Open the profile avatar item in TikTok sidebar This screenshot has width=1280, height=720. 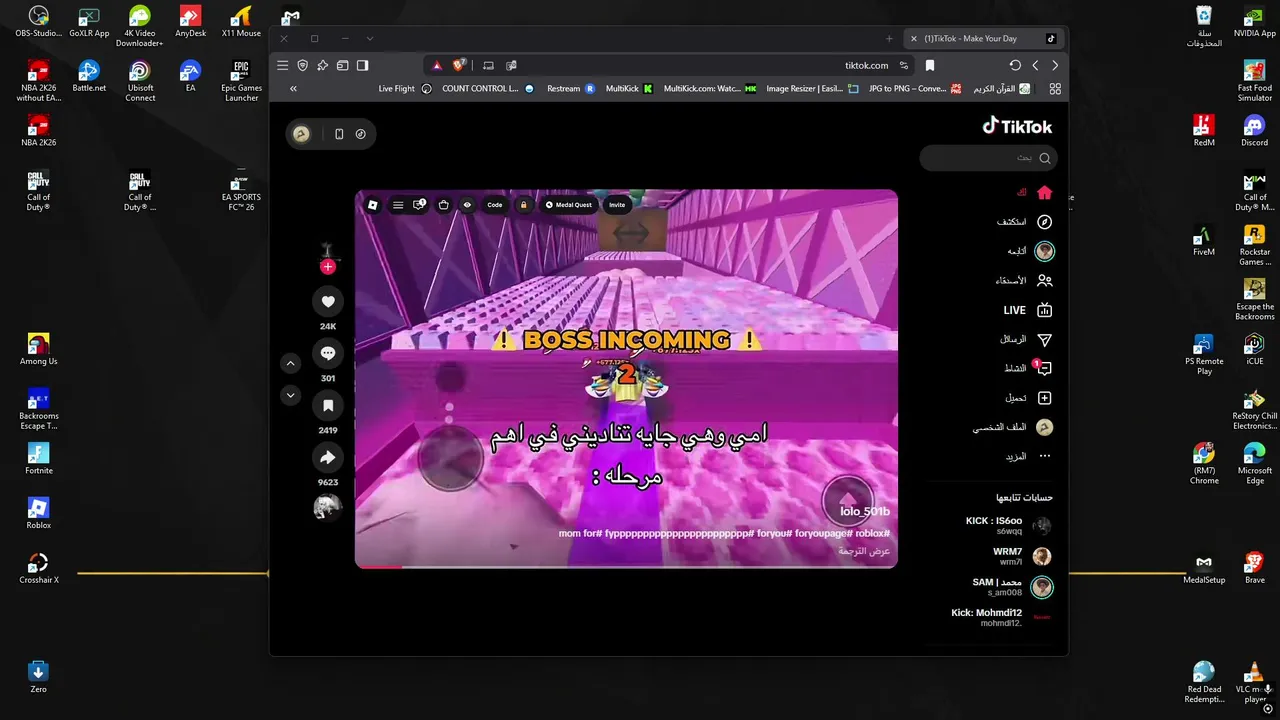click(x=1044, y=427)
